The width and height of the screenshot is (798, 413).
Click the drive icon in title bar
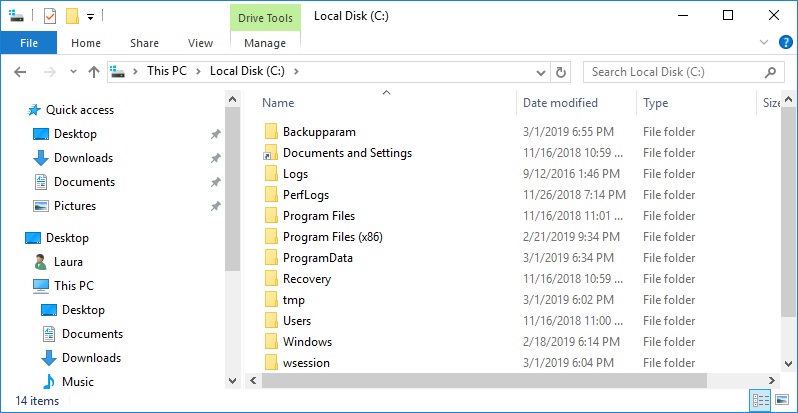pos(16,16)
